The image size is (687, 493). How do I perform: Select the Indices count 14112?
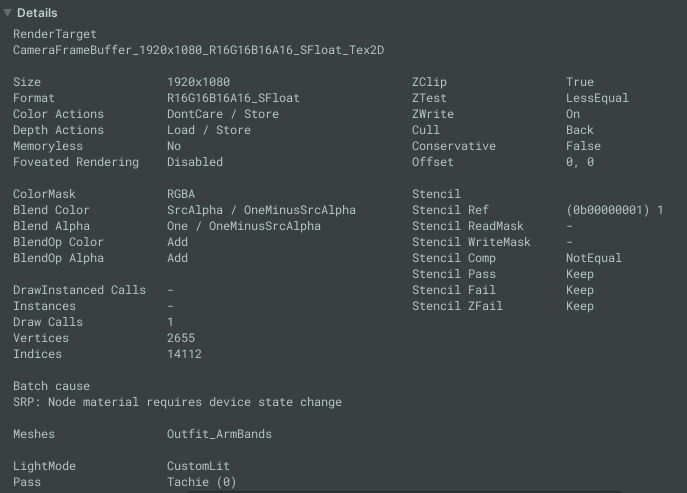tap(184, 354)
